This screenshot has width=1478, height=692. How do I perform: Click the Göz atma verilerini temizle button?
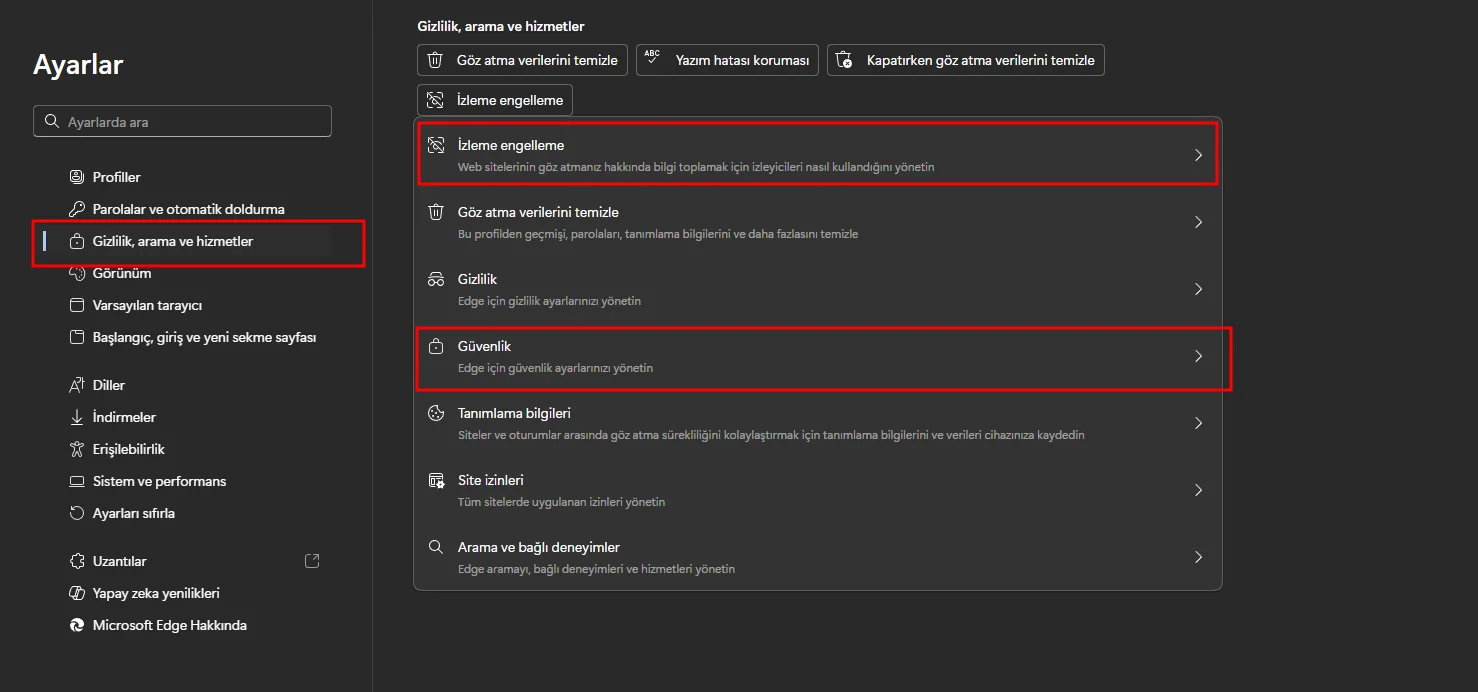tap(523, 60)
